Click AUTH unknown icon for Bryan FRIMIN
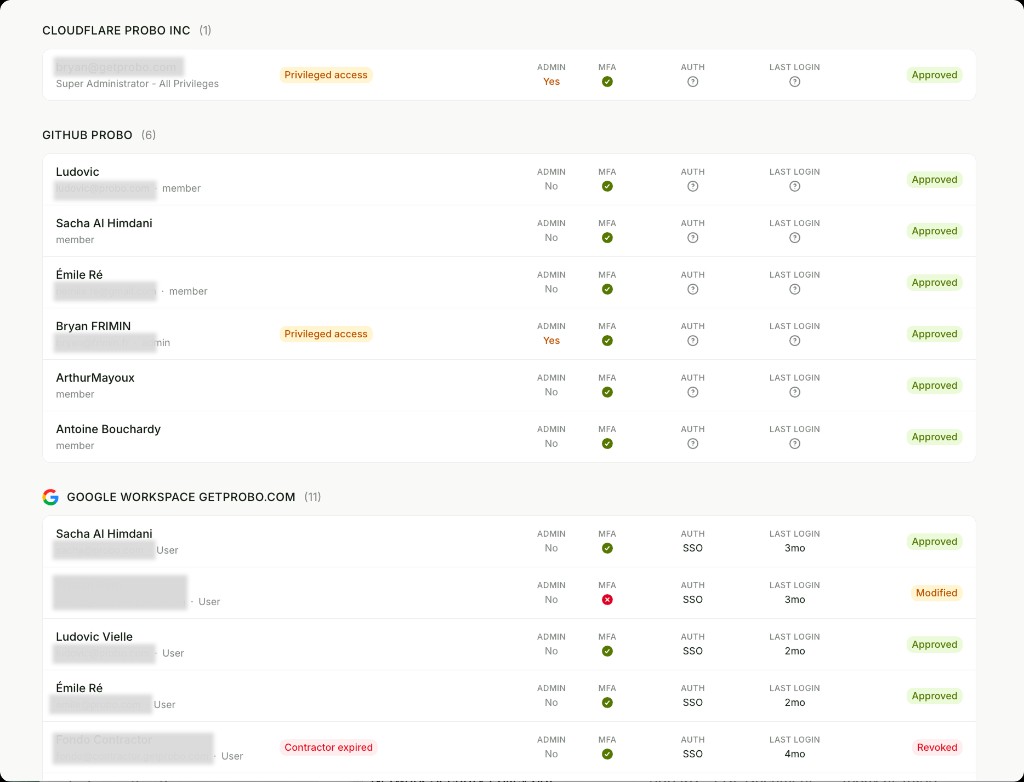 point(693,340)
